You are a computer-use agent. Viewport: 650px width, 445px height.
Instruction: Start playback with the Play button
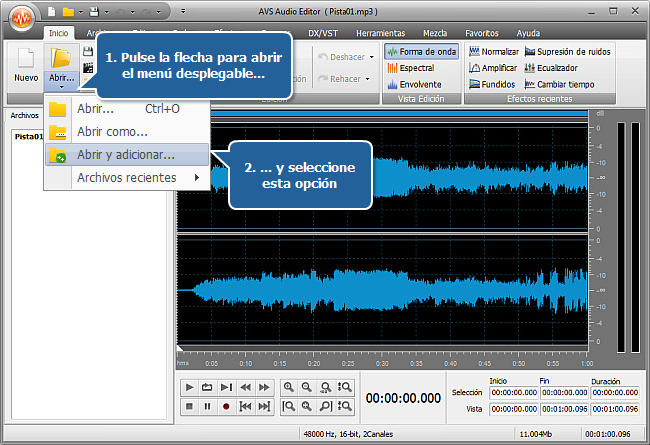coord(189,387)
